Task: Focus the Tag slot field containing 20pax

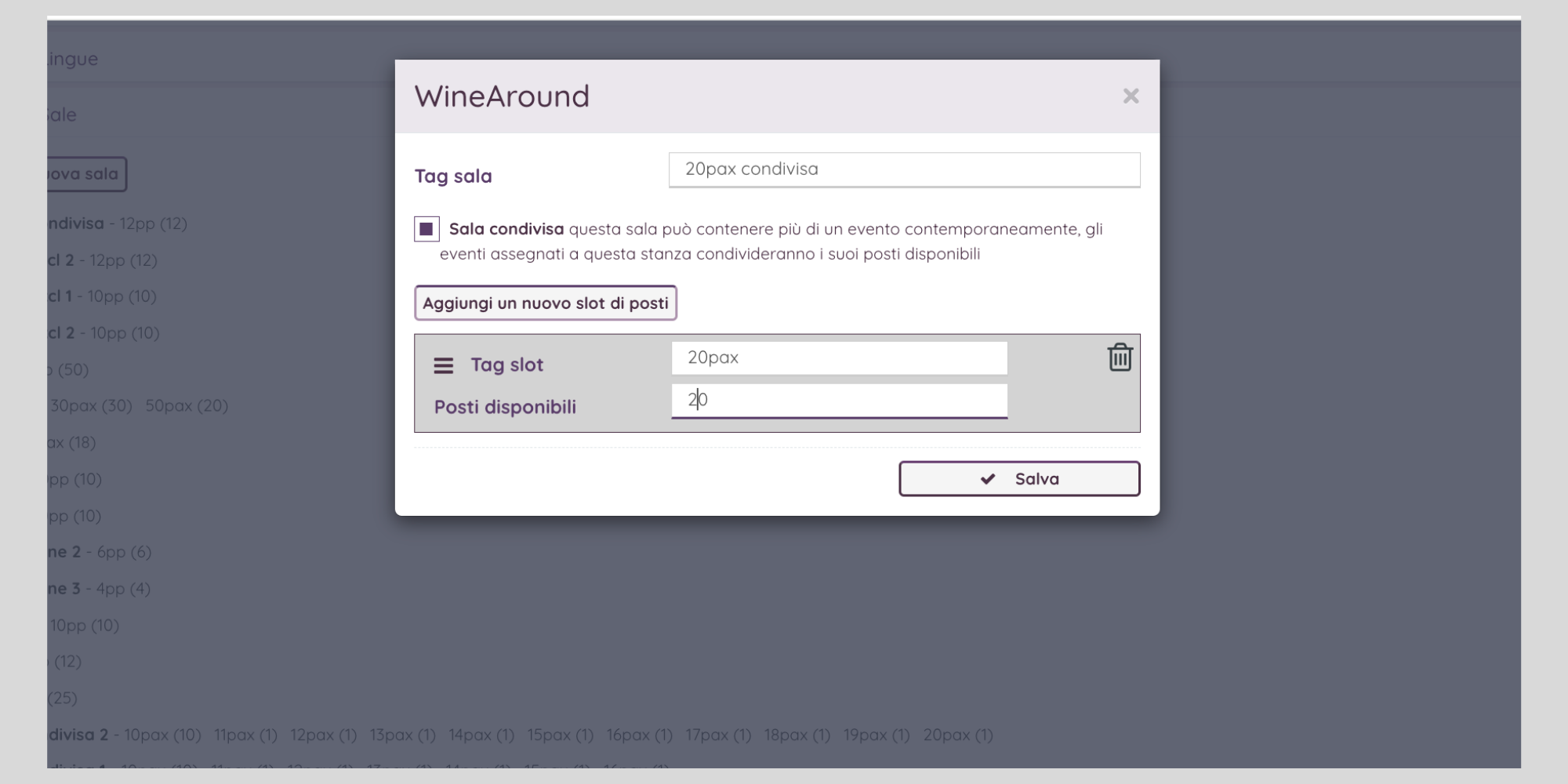Action: coord(839,358)
